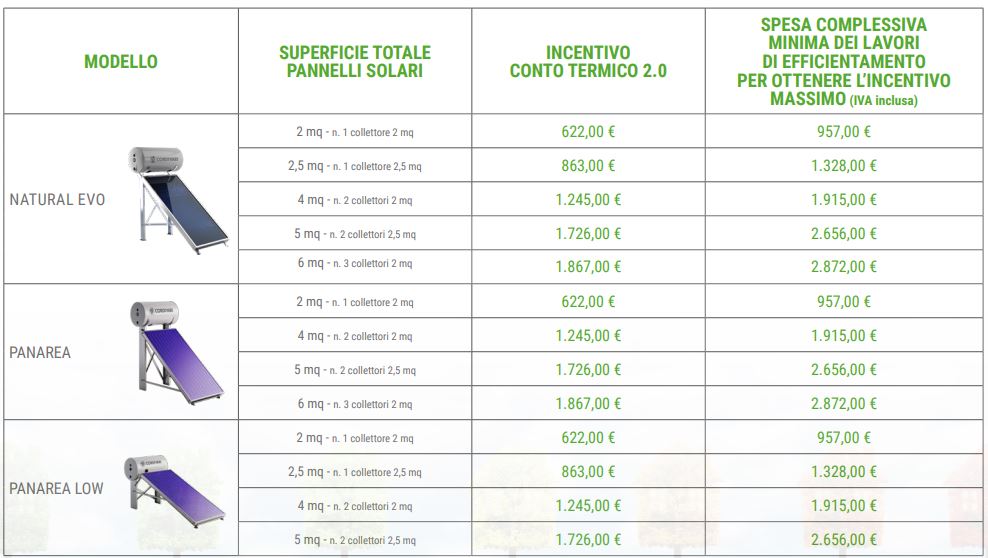Select Panarea 1.726,00 € incentive cell
The height and width of the screenshot is (558, 988).
coord(588,370)
